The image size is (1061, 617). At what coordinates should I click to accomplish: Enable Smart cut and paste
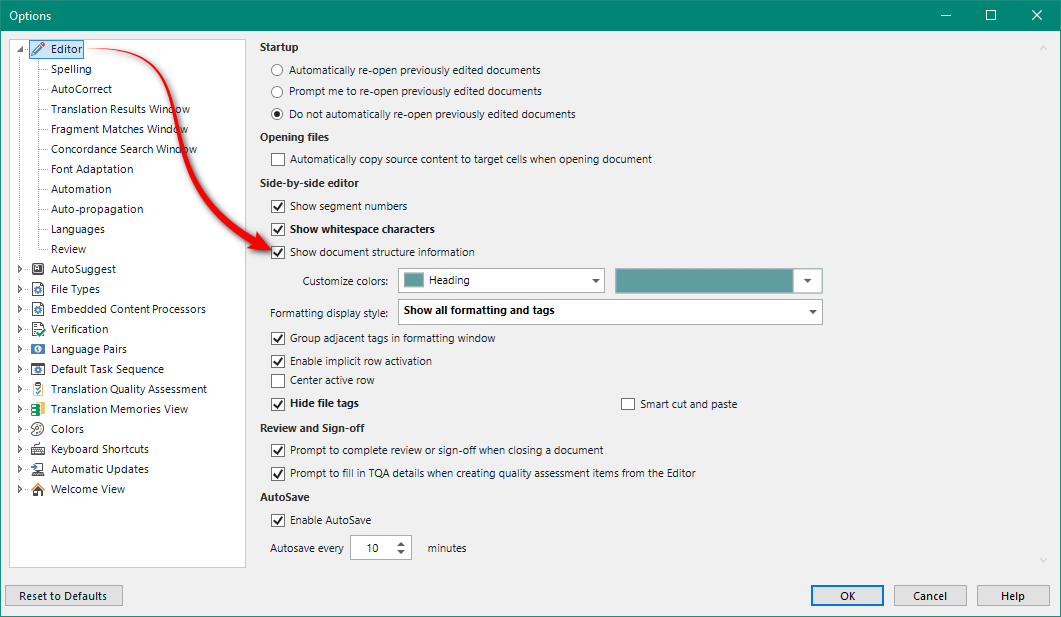[628, 404]
